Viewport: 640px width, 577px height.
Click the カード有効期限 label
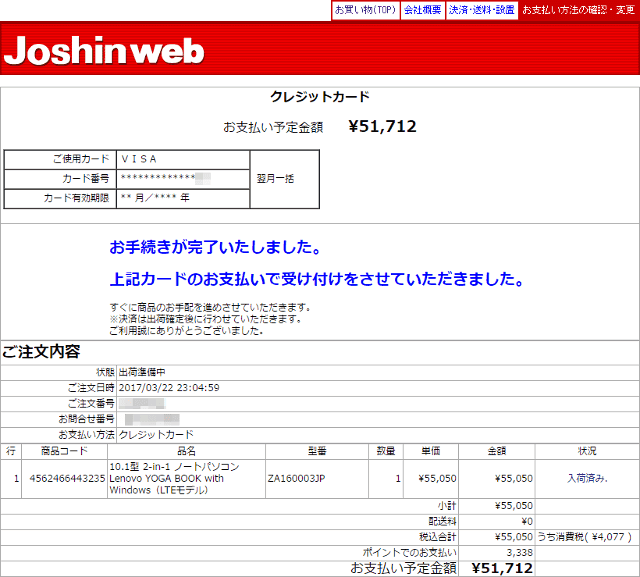pos(76,198)
